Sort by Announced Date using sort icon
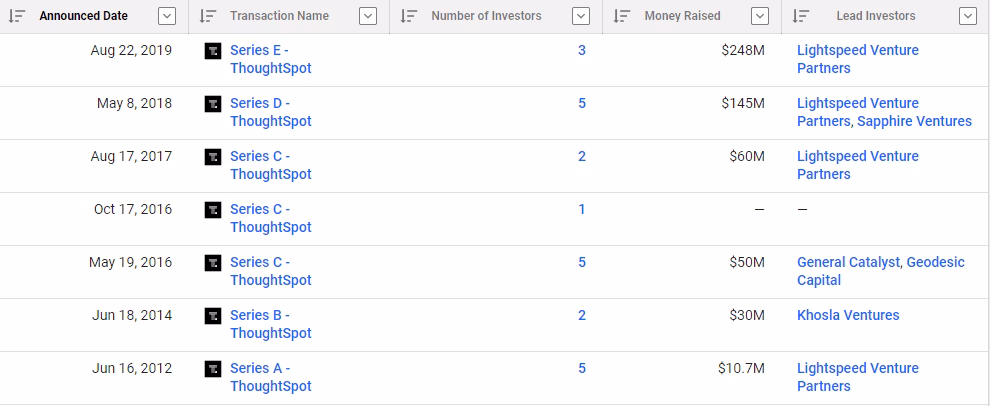This screenshot has height=406, width=990. pos(16,16)
